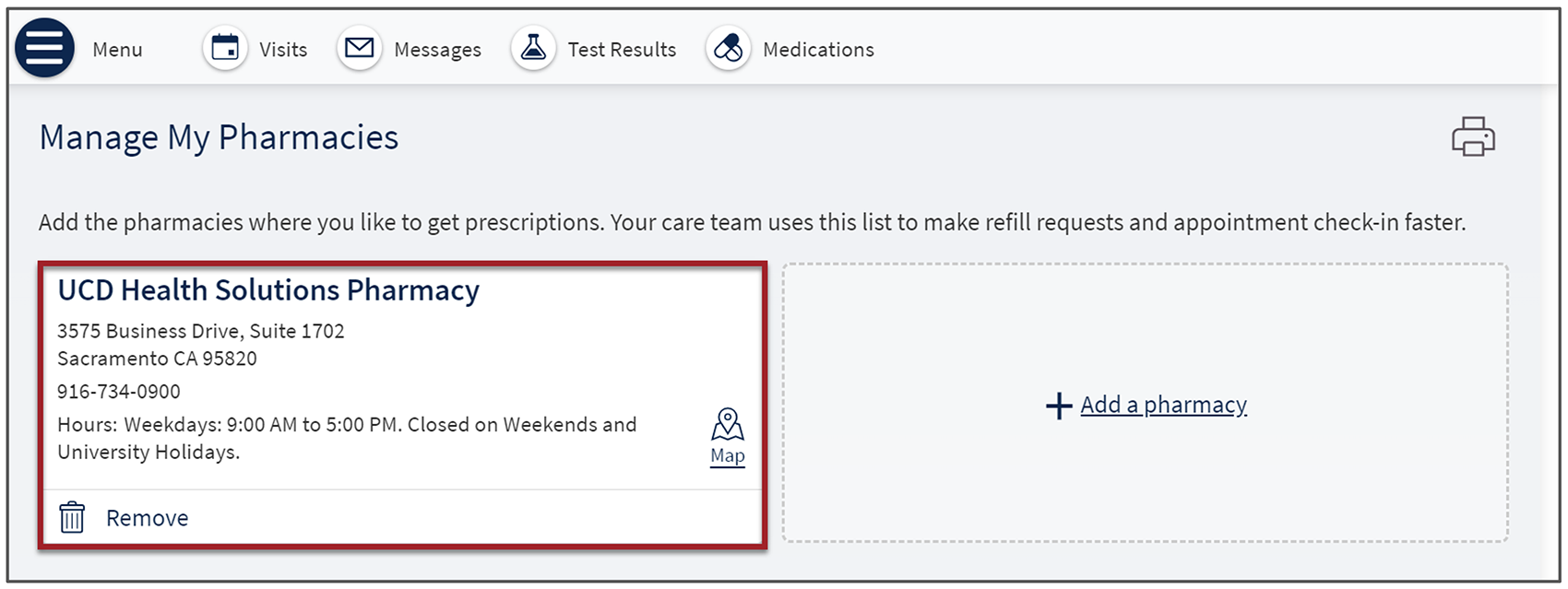Image resolution: width=1568 pixels, height=589 pixels.
Task: Click the pharmacy phone number 916-734-0900
Action: (119, 392)
